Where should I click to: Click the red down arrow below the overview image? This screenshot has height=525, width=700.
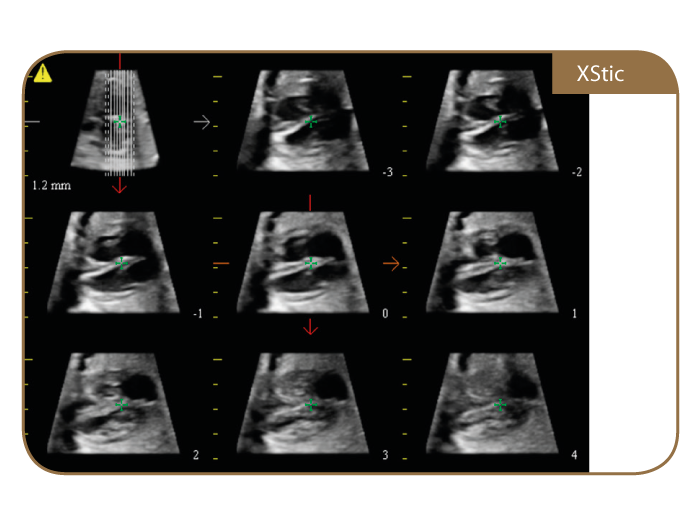coord(119,185)
